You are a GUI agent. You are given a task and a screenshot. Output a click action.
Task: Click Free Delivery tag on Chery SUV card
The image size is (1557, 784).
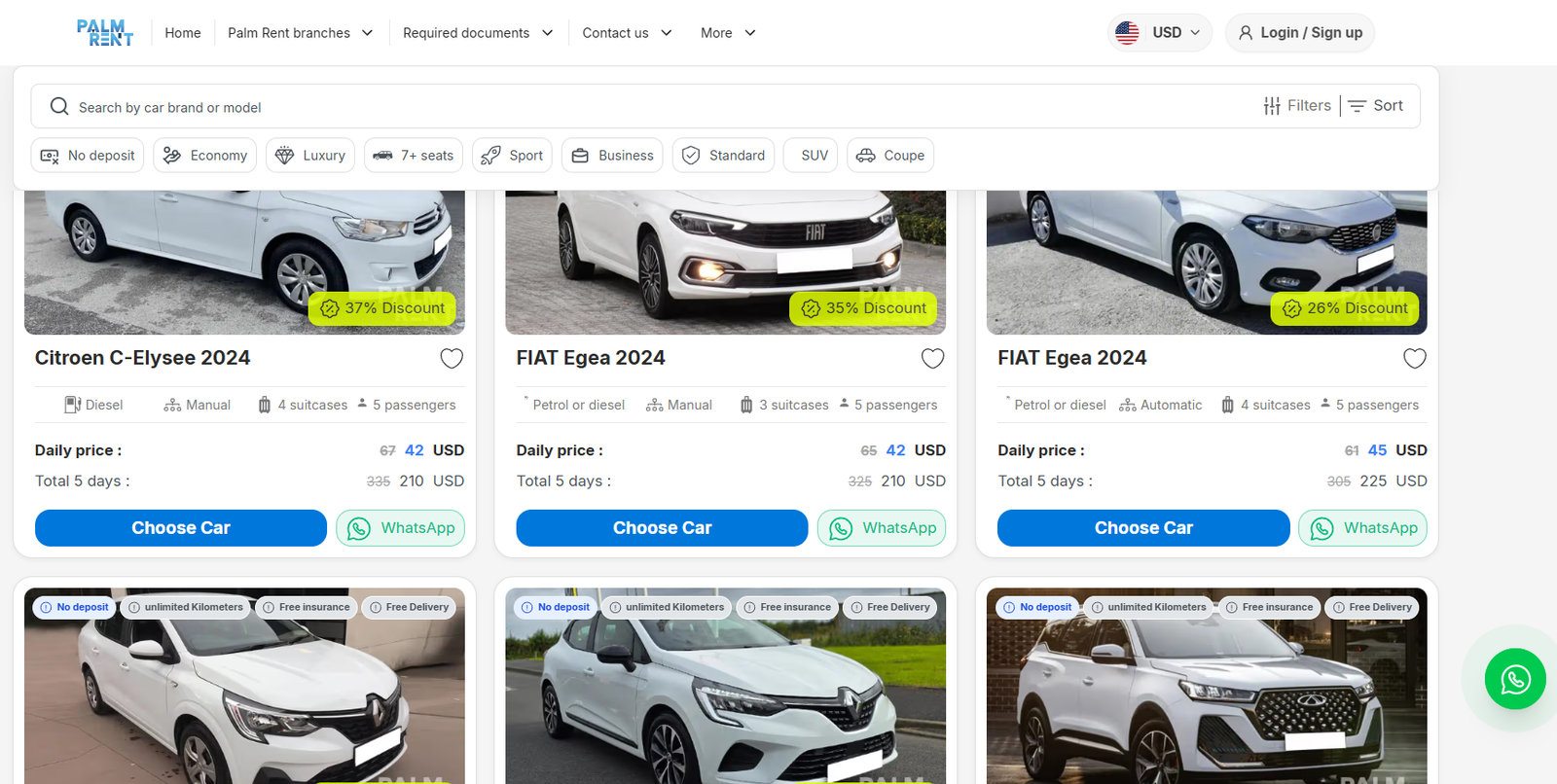pos(1372,607)
